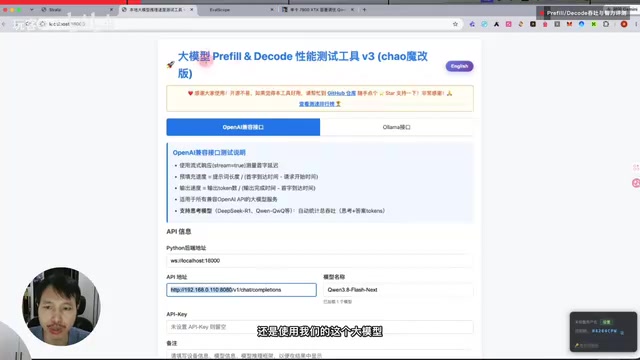Click the black A extension icon
Screen dimensions: 640x360
(x=496, y=24)
